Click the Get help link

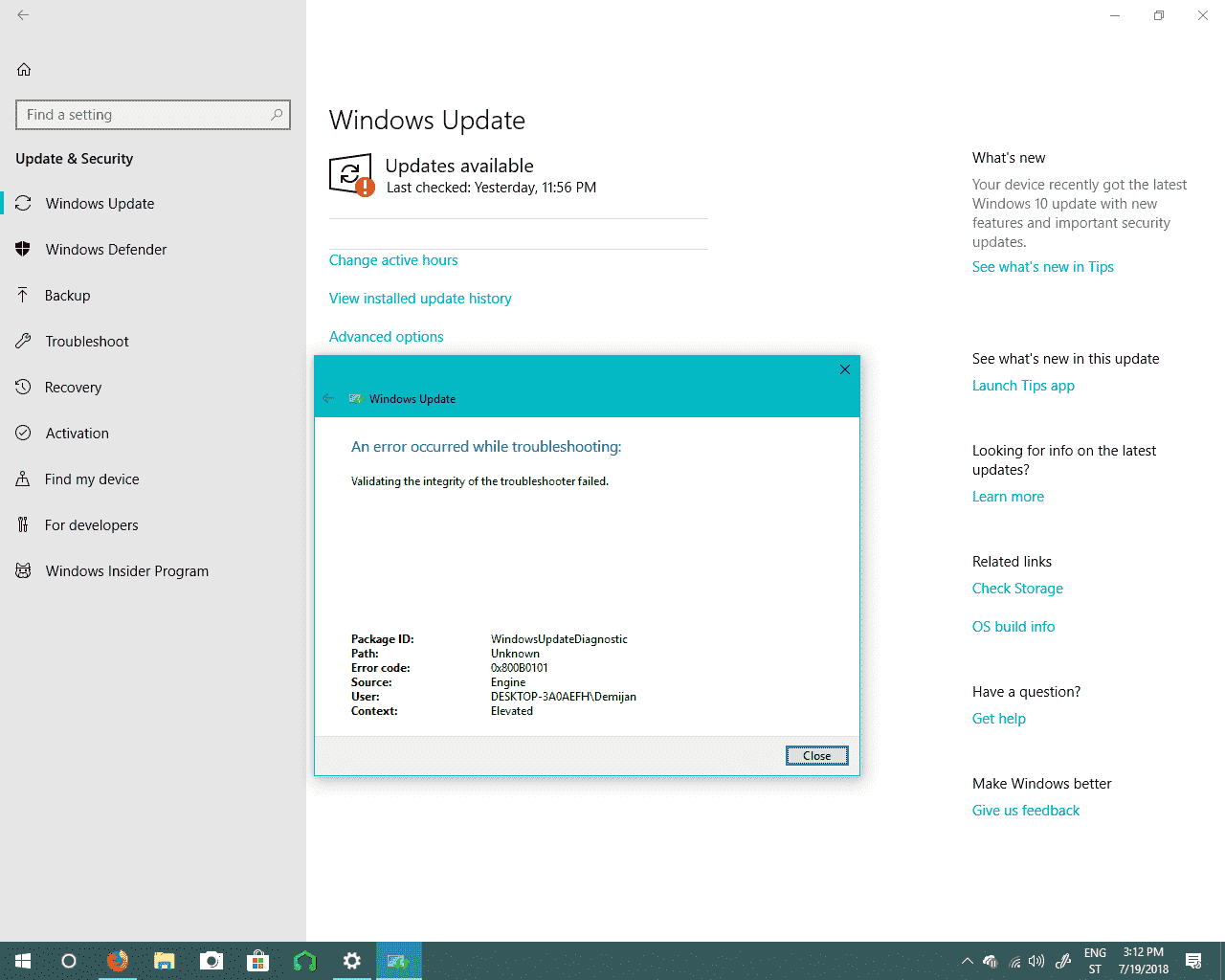(x=999, y=719)
